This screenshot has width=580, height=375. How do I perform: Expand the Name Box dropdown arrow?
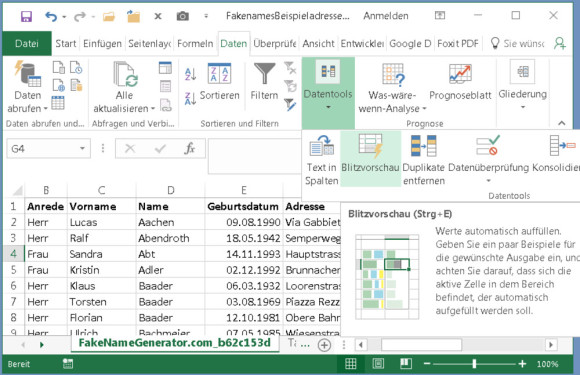coord(82,149)
